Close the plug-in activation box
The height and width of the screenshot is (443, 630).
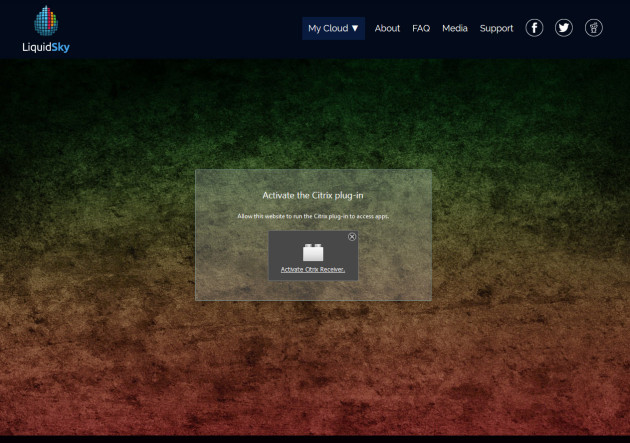(352, 237)
